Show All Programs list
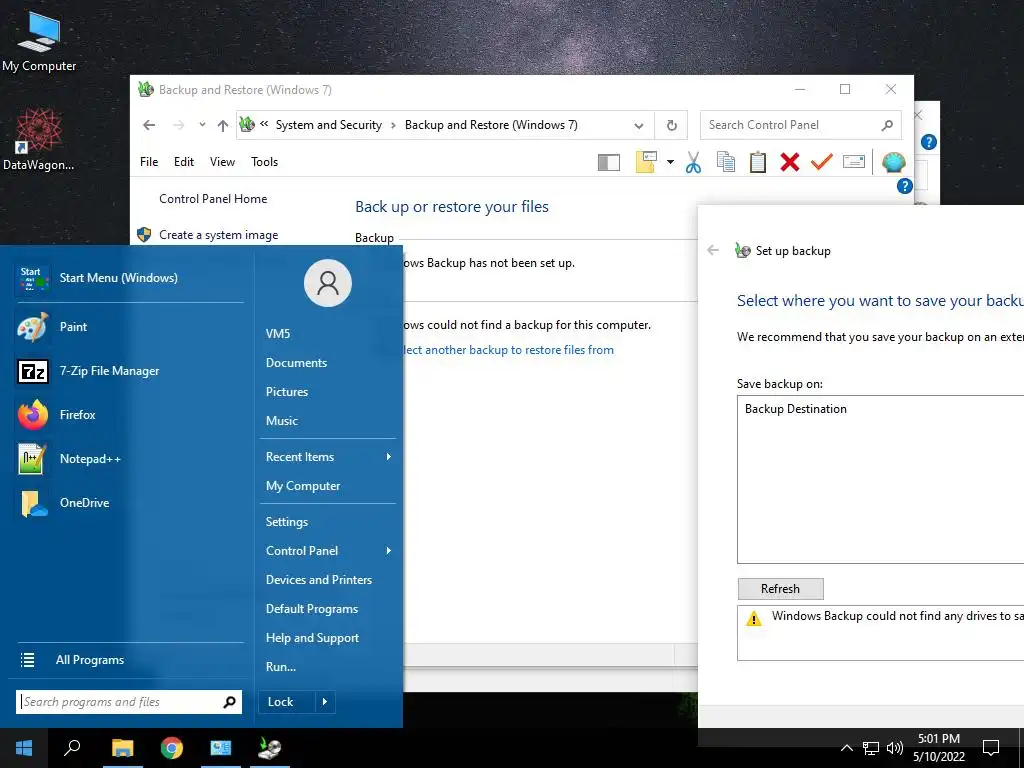The height and width of the screenshot is (768, 1024). (x=89, y=660)
